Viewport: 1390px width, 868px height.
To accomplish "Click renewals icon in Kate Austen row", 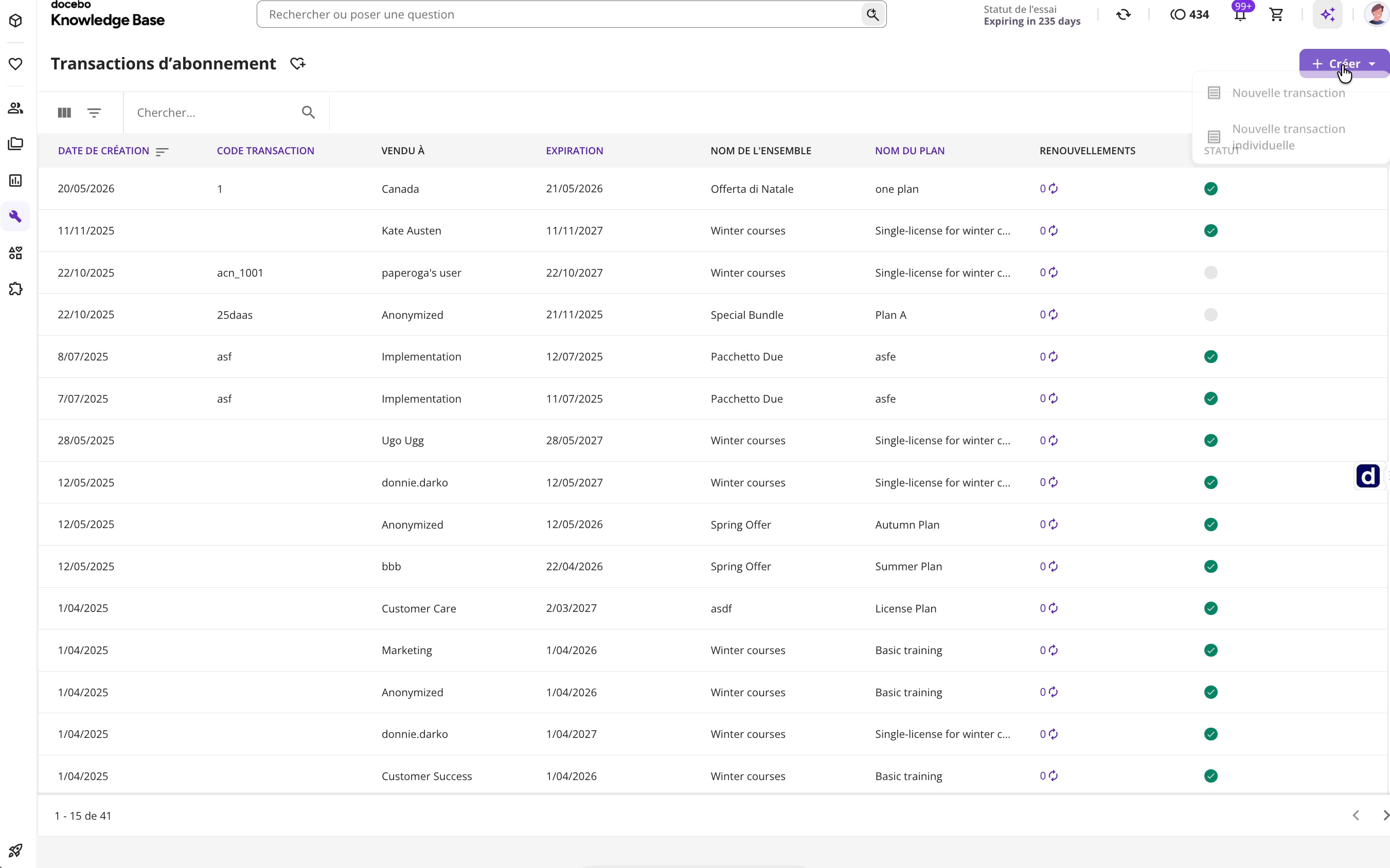I will pos(1053,230).
